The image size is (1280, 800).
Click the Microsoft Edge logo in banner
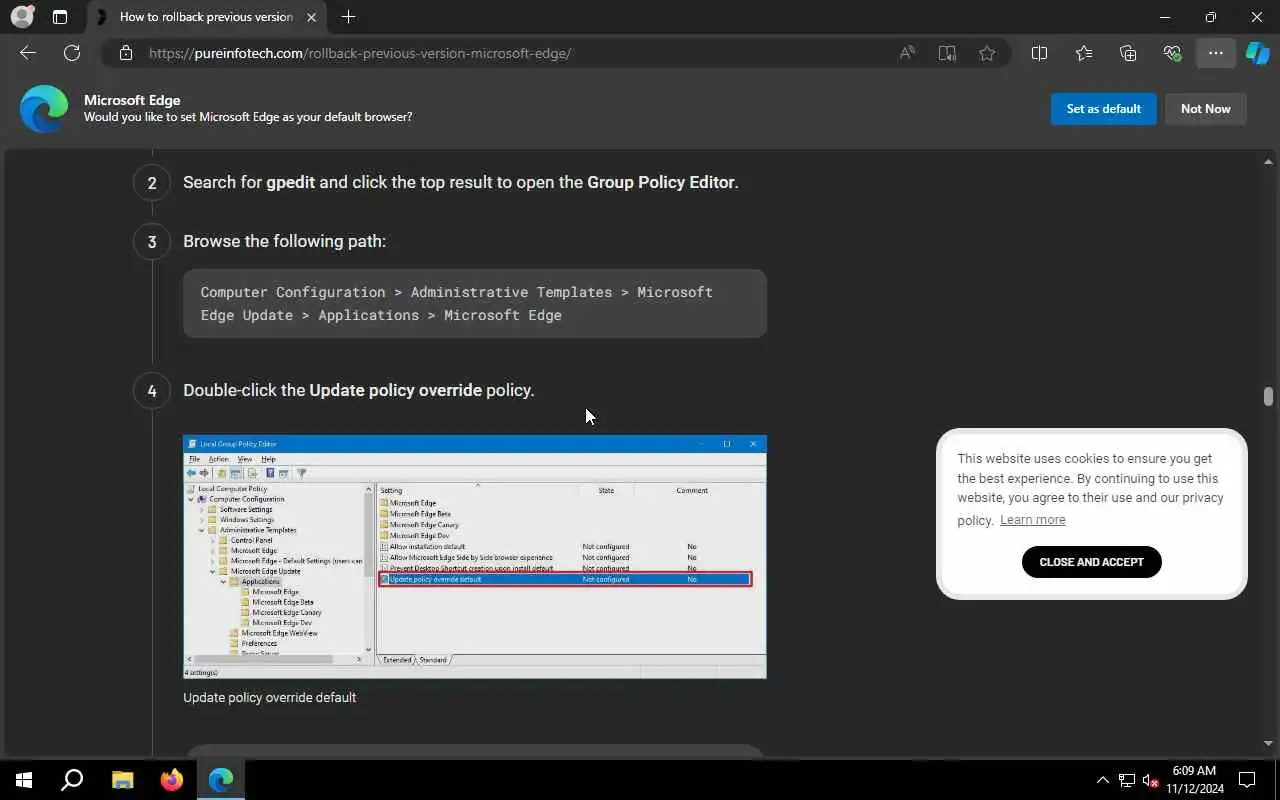point(44,109)
